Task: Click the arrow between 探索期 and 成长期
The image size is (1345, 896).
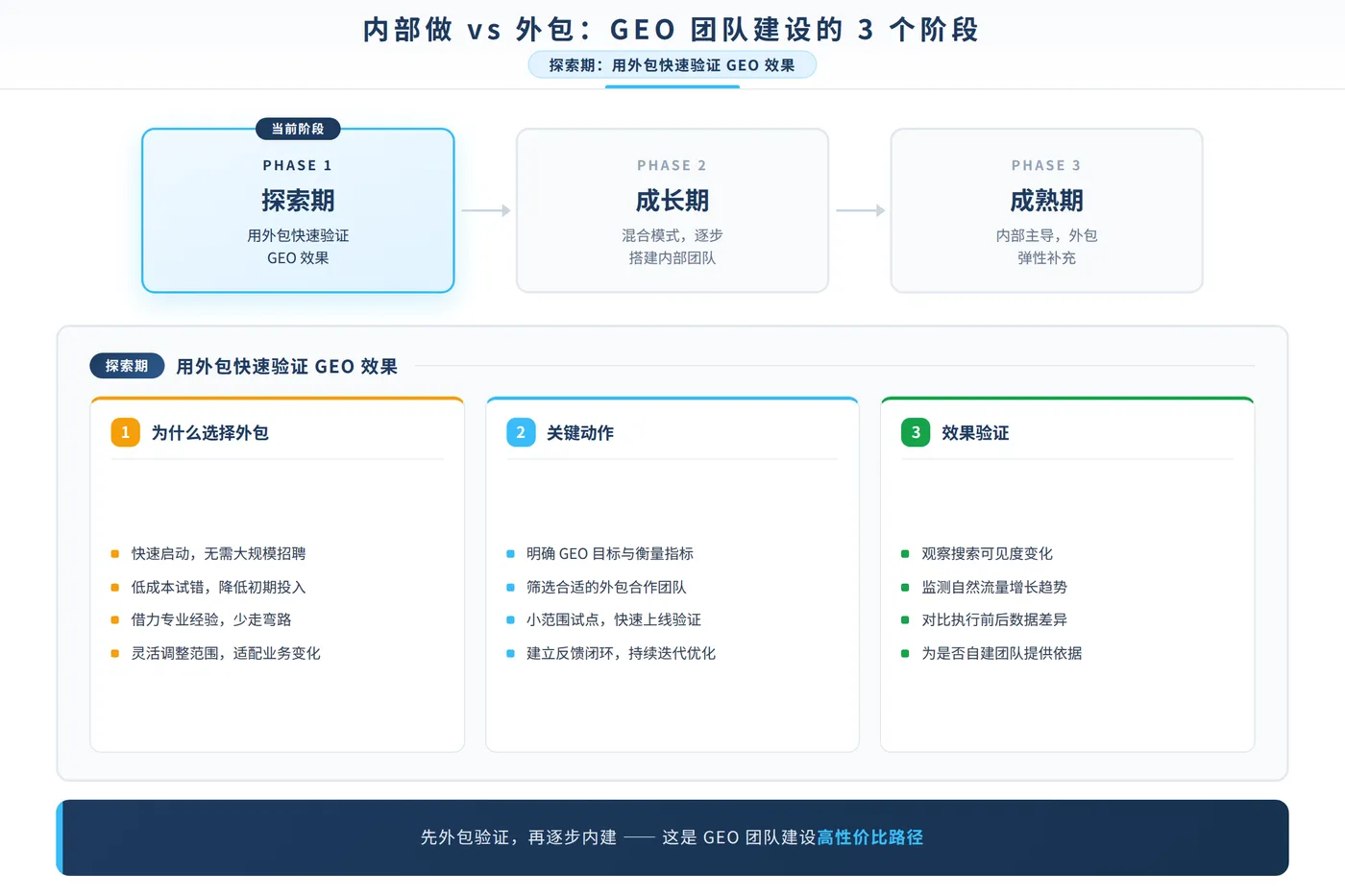Action: 485,210
